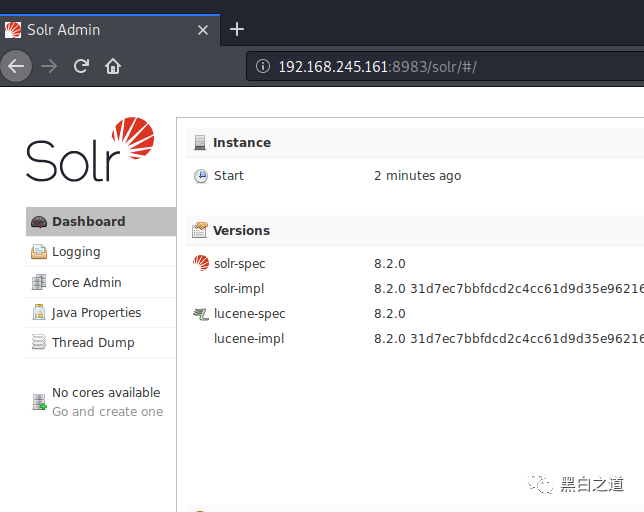Click the No cores available link
The height and width of the screenshot is (512, 644).
point(106,393)
